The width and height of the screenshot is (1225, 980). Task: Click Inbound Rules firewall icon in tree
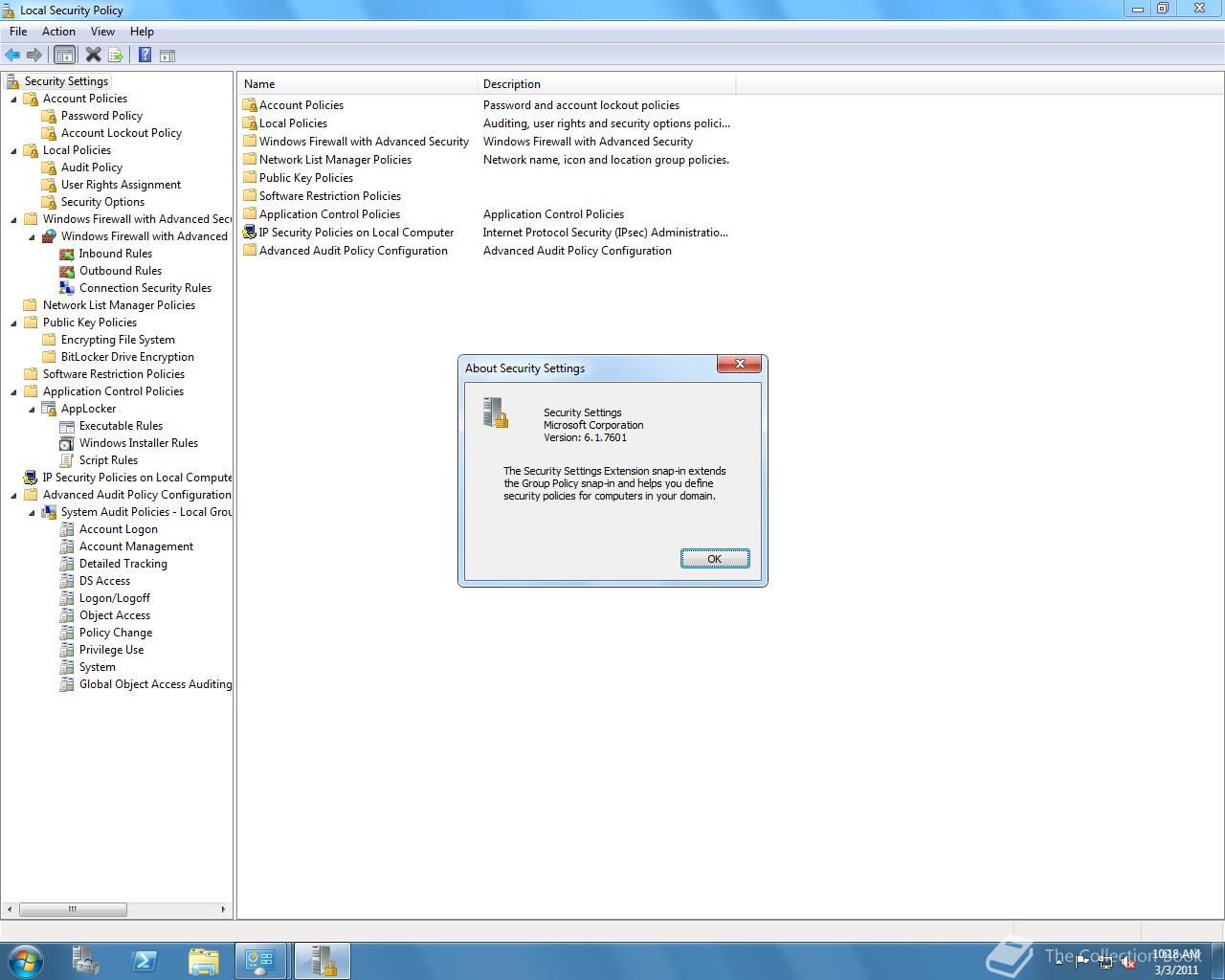pos(67,254)
